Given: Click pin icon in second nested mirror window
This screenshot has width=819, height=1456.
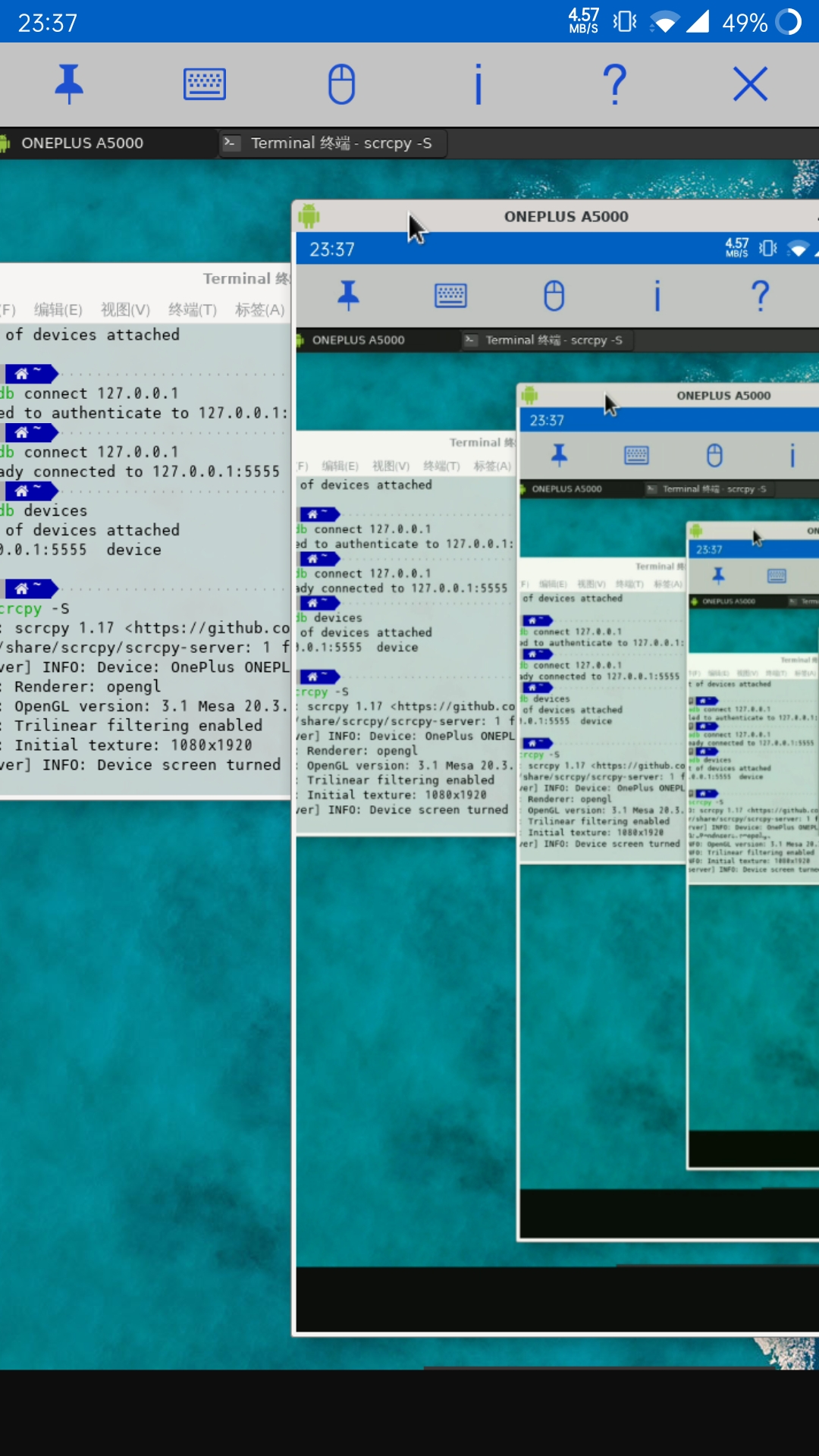Looking at the screenshot, I should pos(559,455).
